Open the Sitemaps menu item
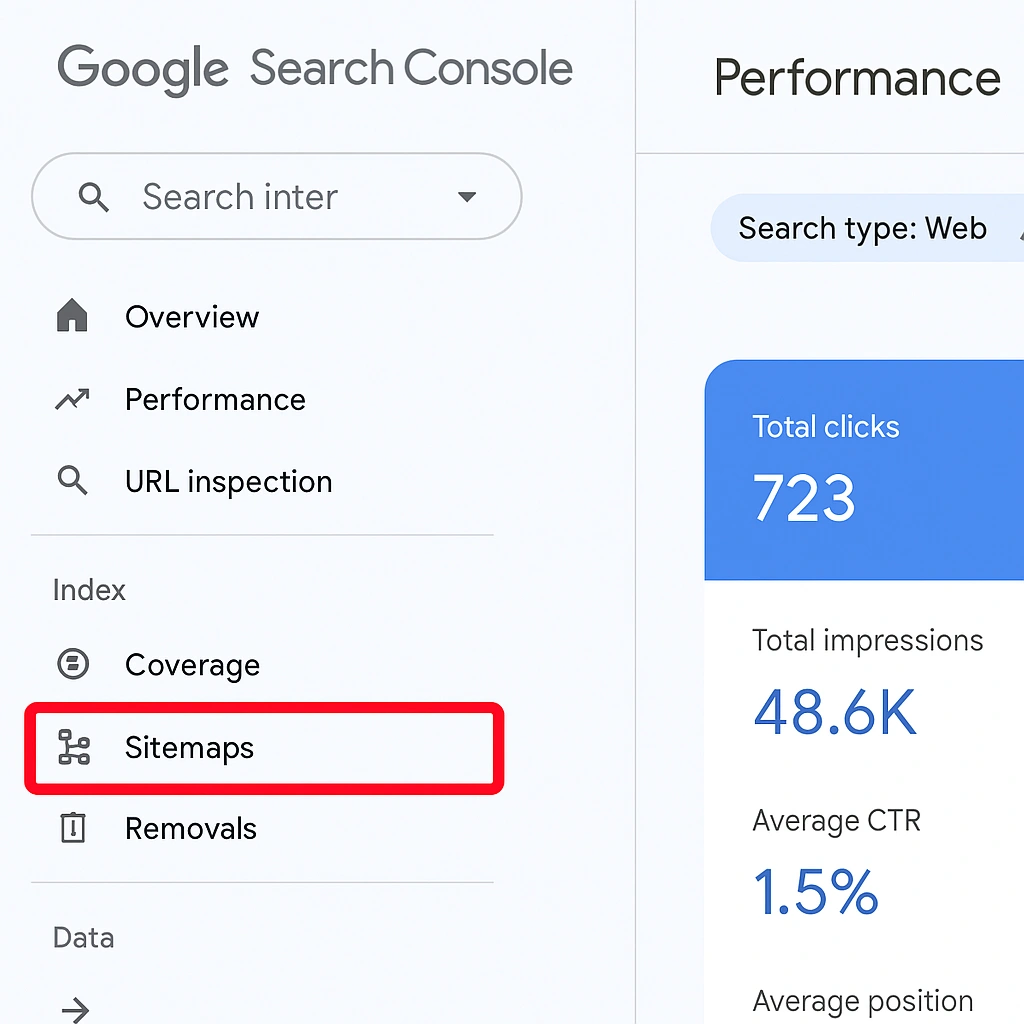Viewport: 1024px width, 1024px height. point(189,747)
